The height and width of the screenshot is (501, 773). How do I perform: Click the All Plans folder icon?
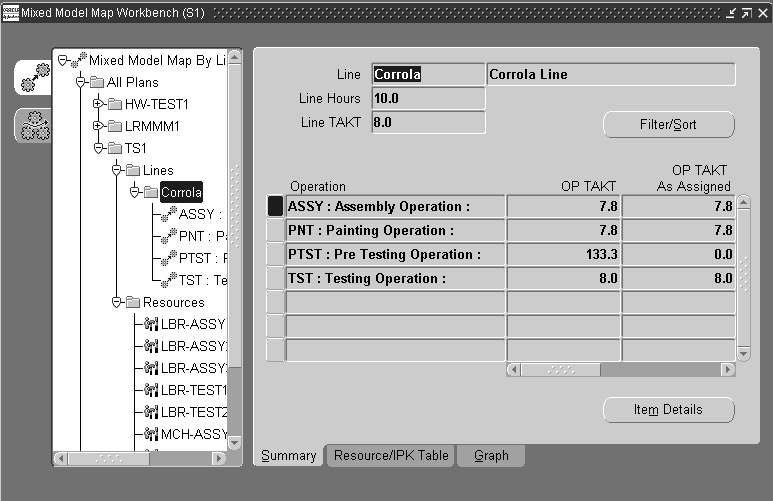point(97,82)
